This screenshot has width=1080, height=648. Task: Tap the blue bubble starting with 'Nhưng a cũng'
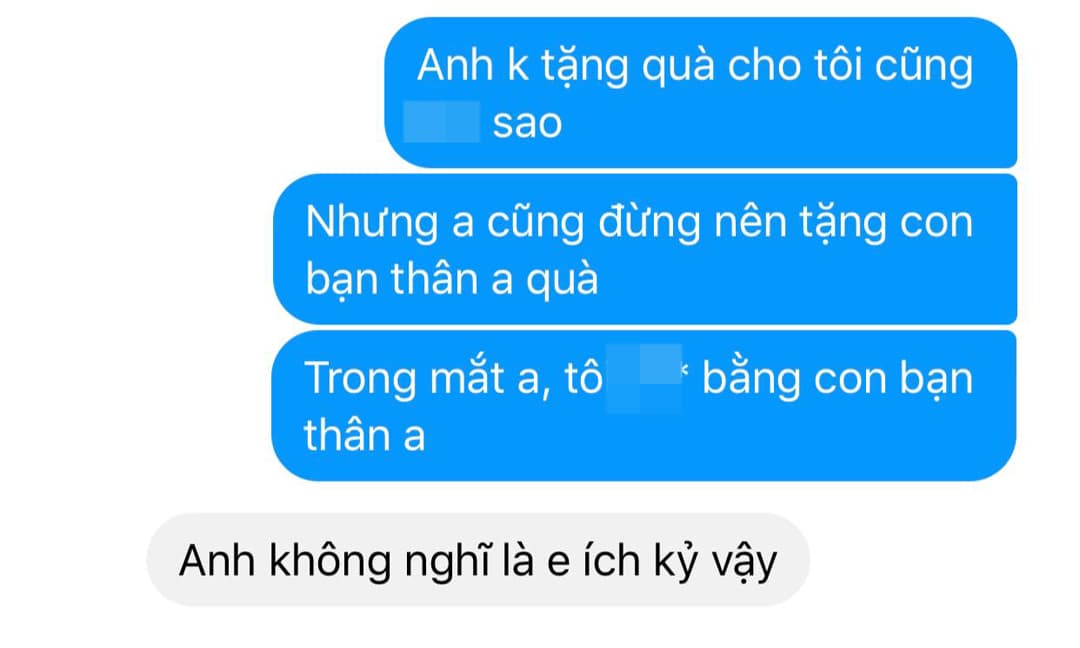point(645,249)
